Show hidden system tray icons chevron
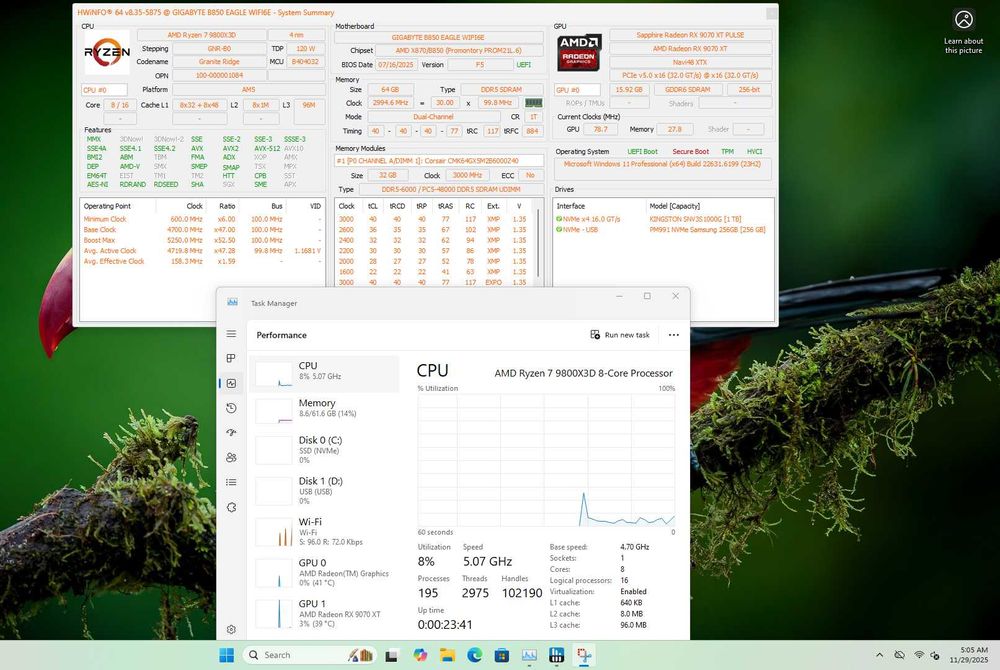 [x=879, y=655]
